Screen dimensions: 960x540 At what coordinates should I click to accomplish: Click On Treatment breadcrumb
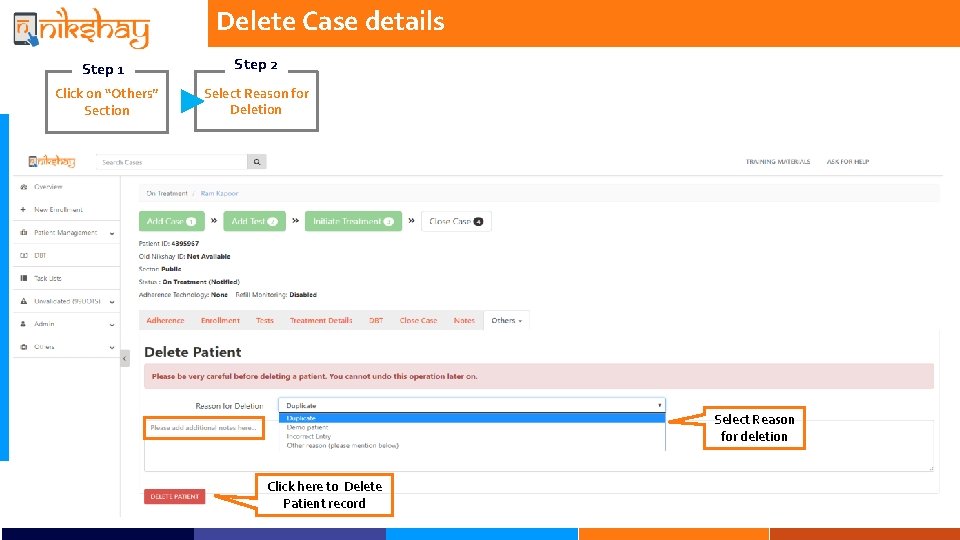pyautogui.click(x=167, y=193)
